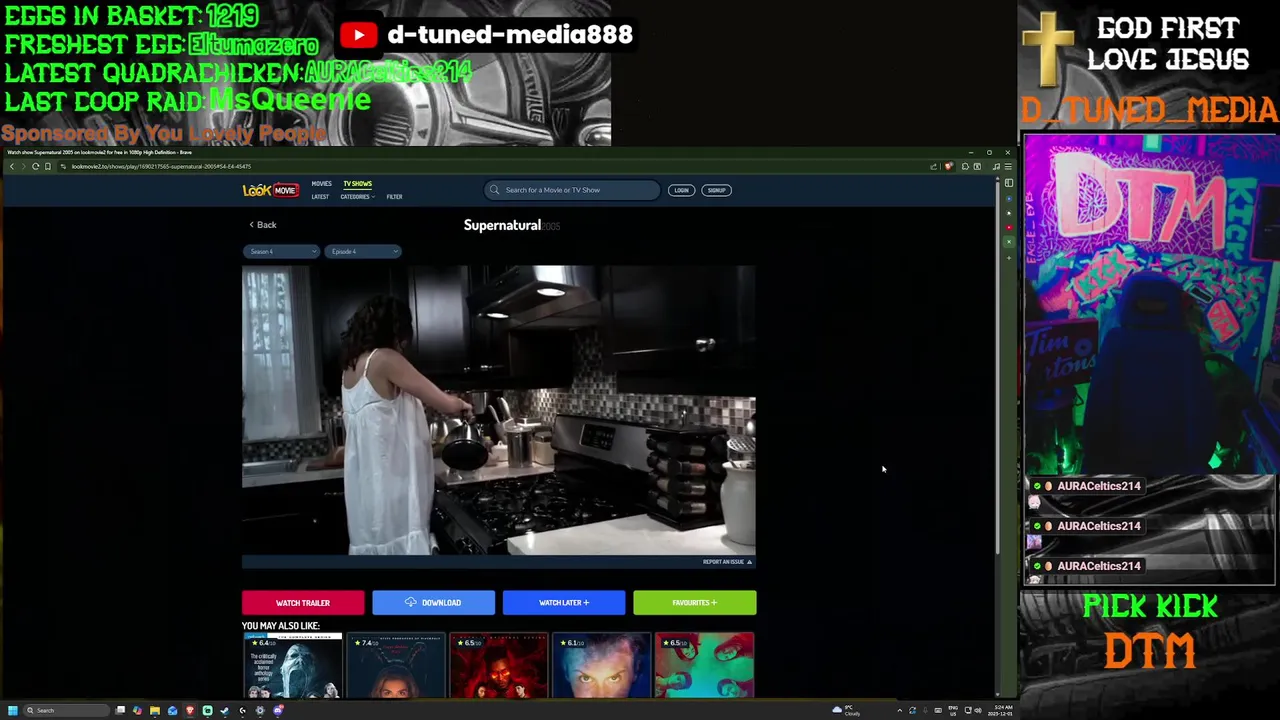Open the share icon in address bar
1280x720 pixels.
pos(933,166)
